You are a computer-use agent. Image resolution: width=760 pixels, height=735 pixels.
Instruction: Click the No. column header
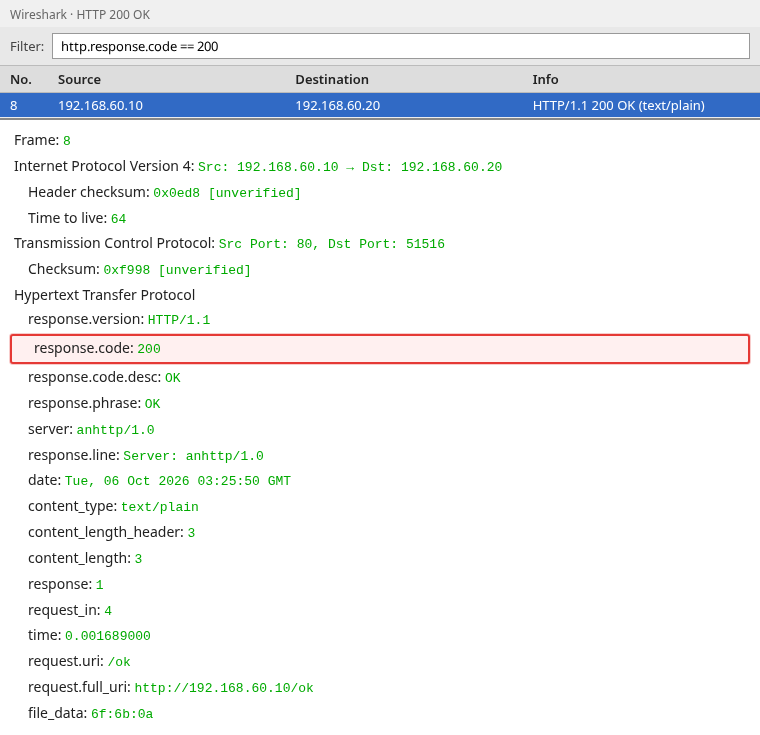pyautogui.click(x=21, y=80)
